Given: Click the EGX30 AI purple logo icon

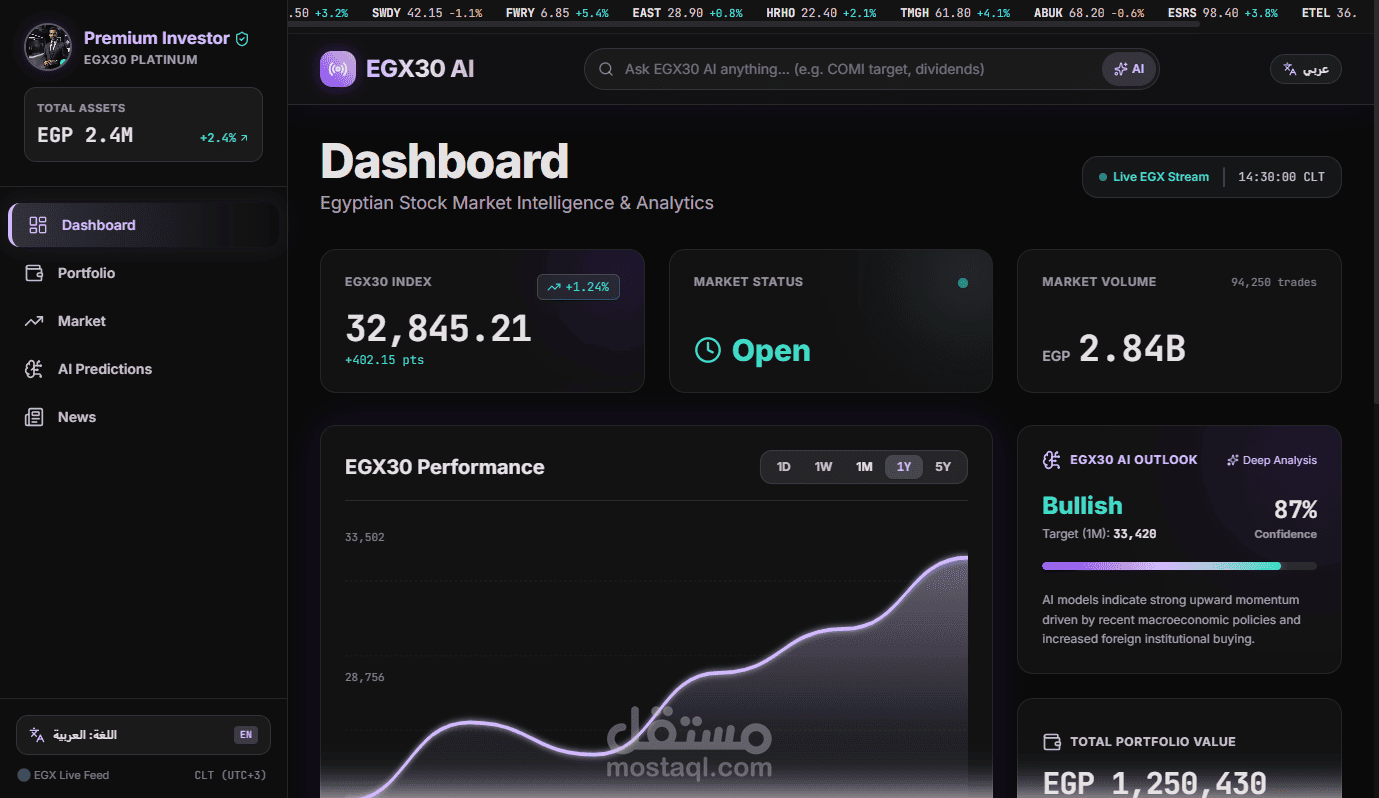Looking at the screenshot, I should (338, 69).
